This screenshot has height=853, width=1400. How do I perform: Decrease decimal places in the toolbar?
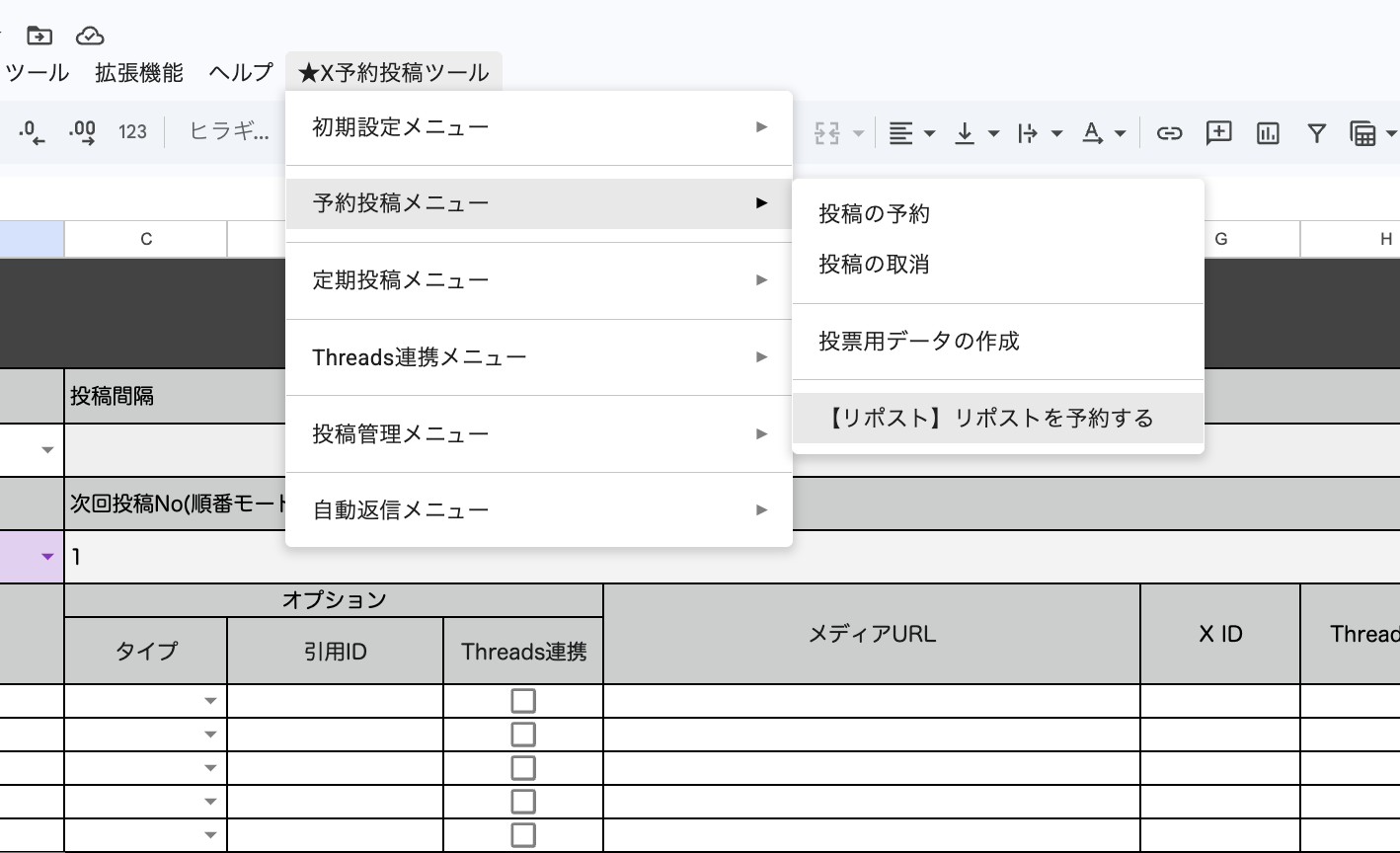[32, 132]
